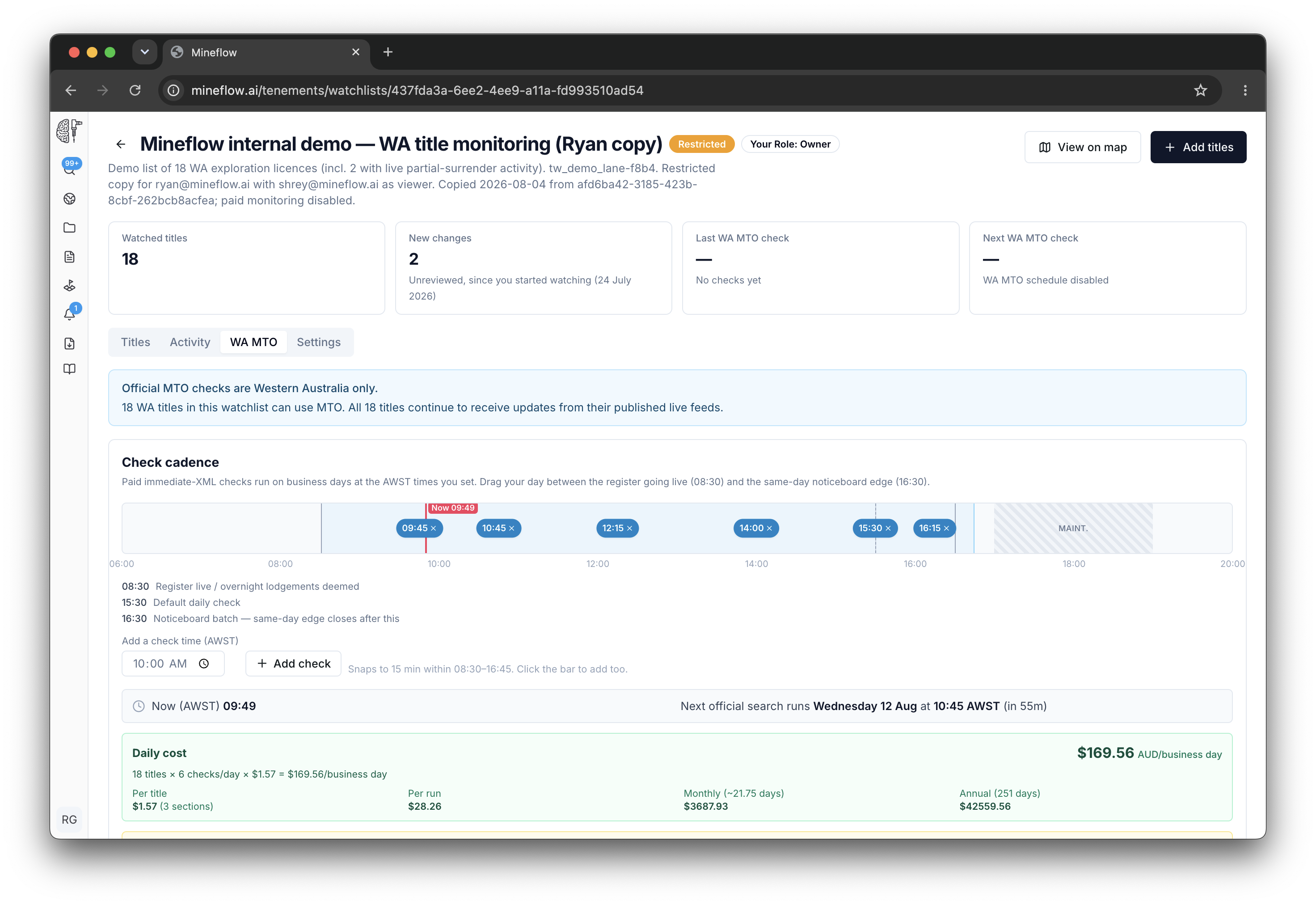Click the New changes count 2
The width and height of the screenshot is (1316, 905).
[x=414, y=259]
